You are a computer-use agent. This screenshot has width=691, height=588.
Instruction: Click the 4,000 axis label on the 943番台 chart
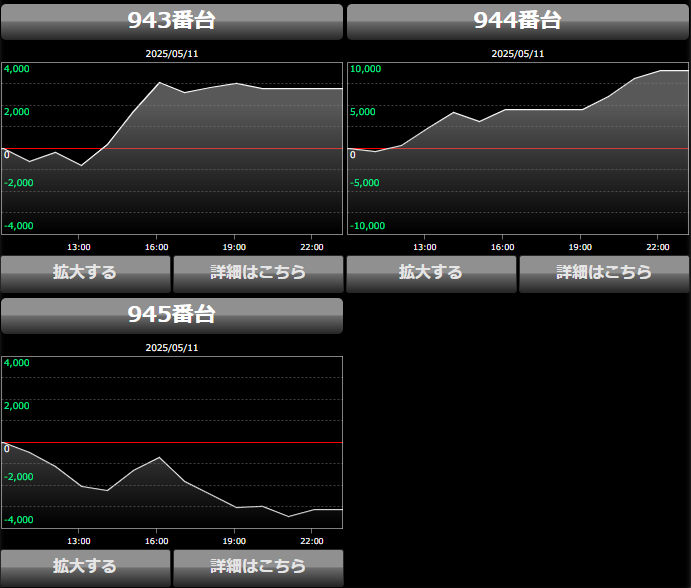click(17, 69)
